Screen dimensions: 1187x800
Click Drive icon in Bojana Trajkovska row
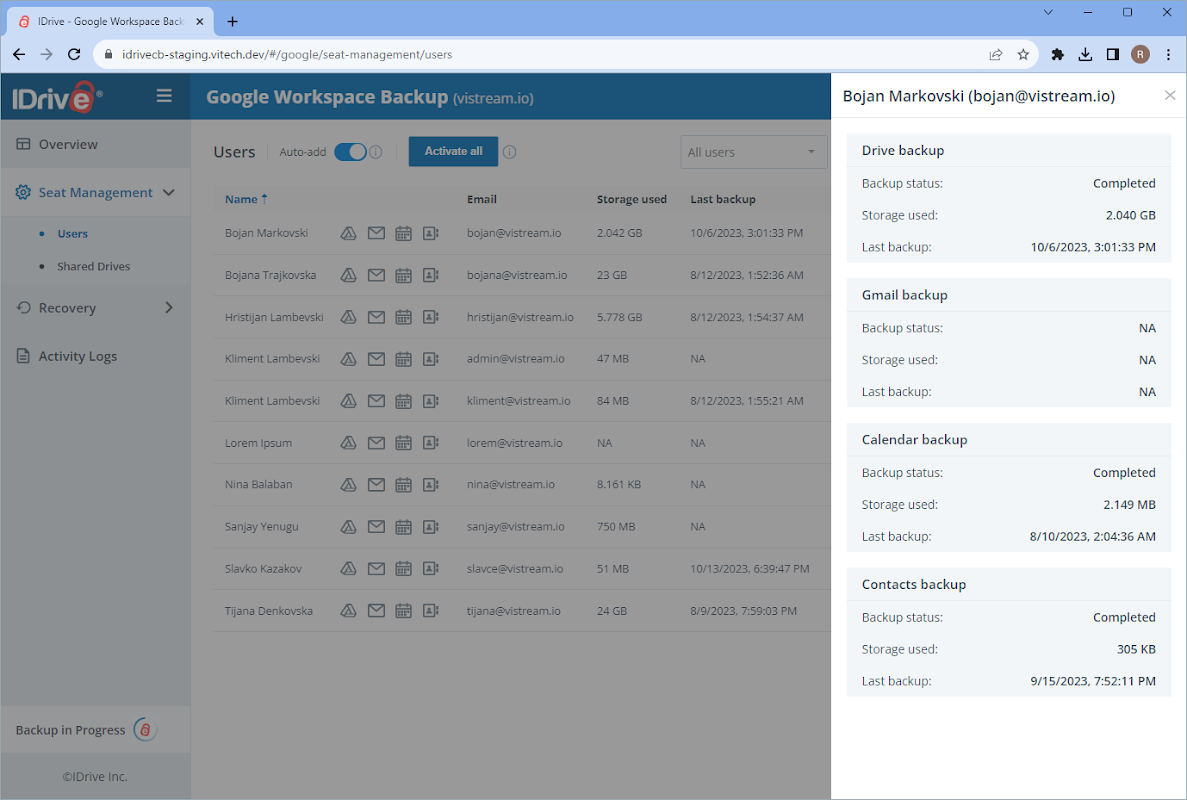pyautogui.click(x=348, y=275)
